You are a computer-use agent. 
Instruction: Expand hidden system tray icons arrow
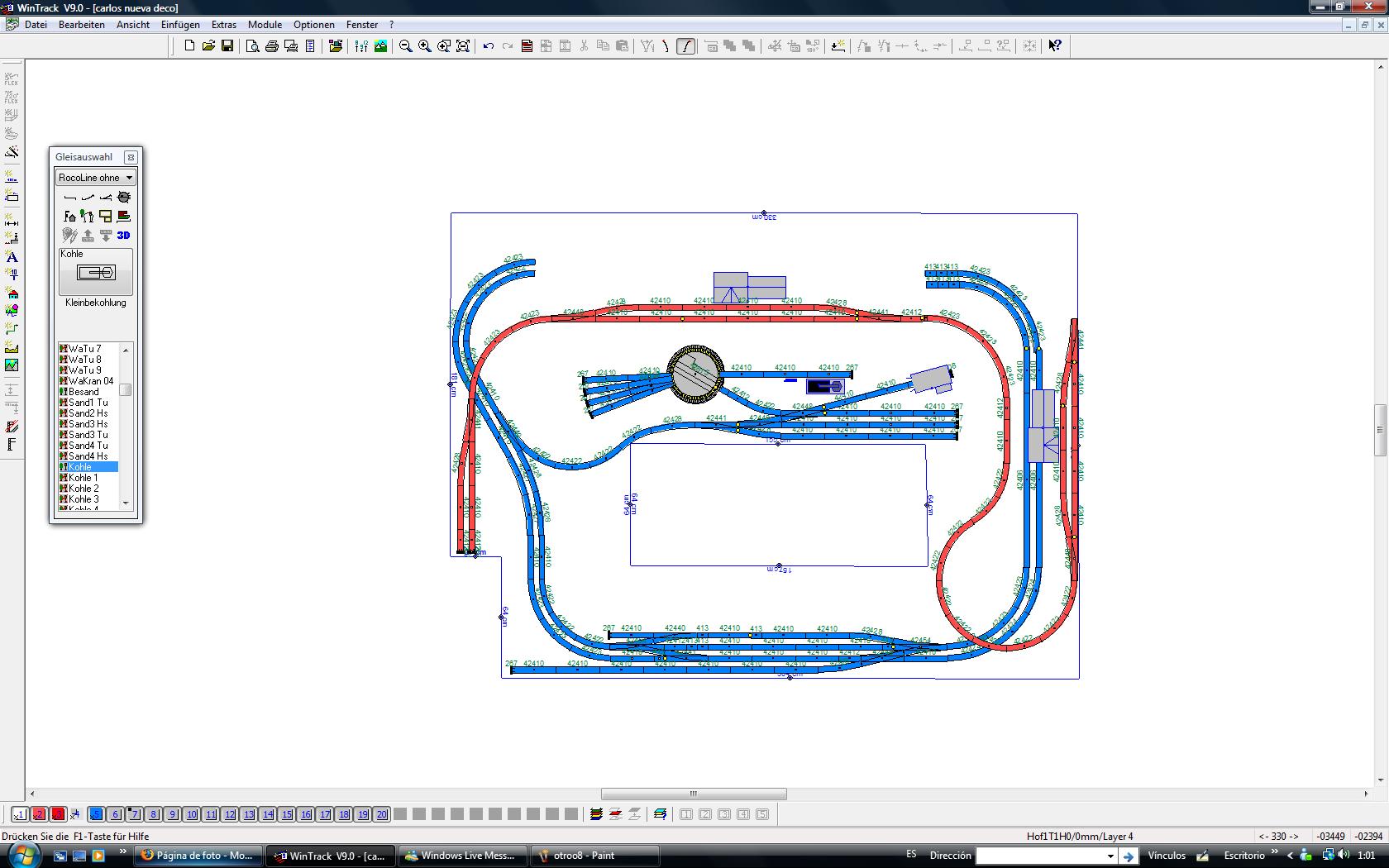[x=1290, y=856]
